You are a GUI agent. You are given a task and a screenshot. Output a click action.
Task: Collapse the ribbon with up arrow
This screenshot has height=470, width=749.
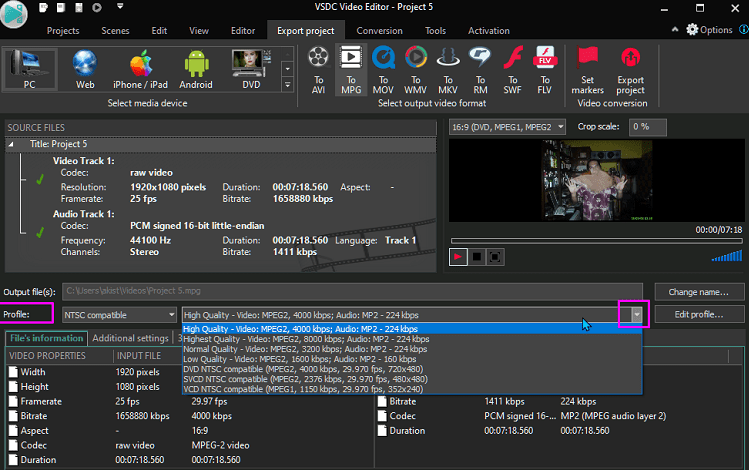pyautogui.click(x=675, y=30)
